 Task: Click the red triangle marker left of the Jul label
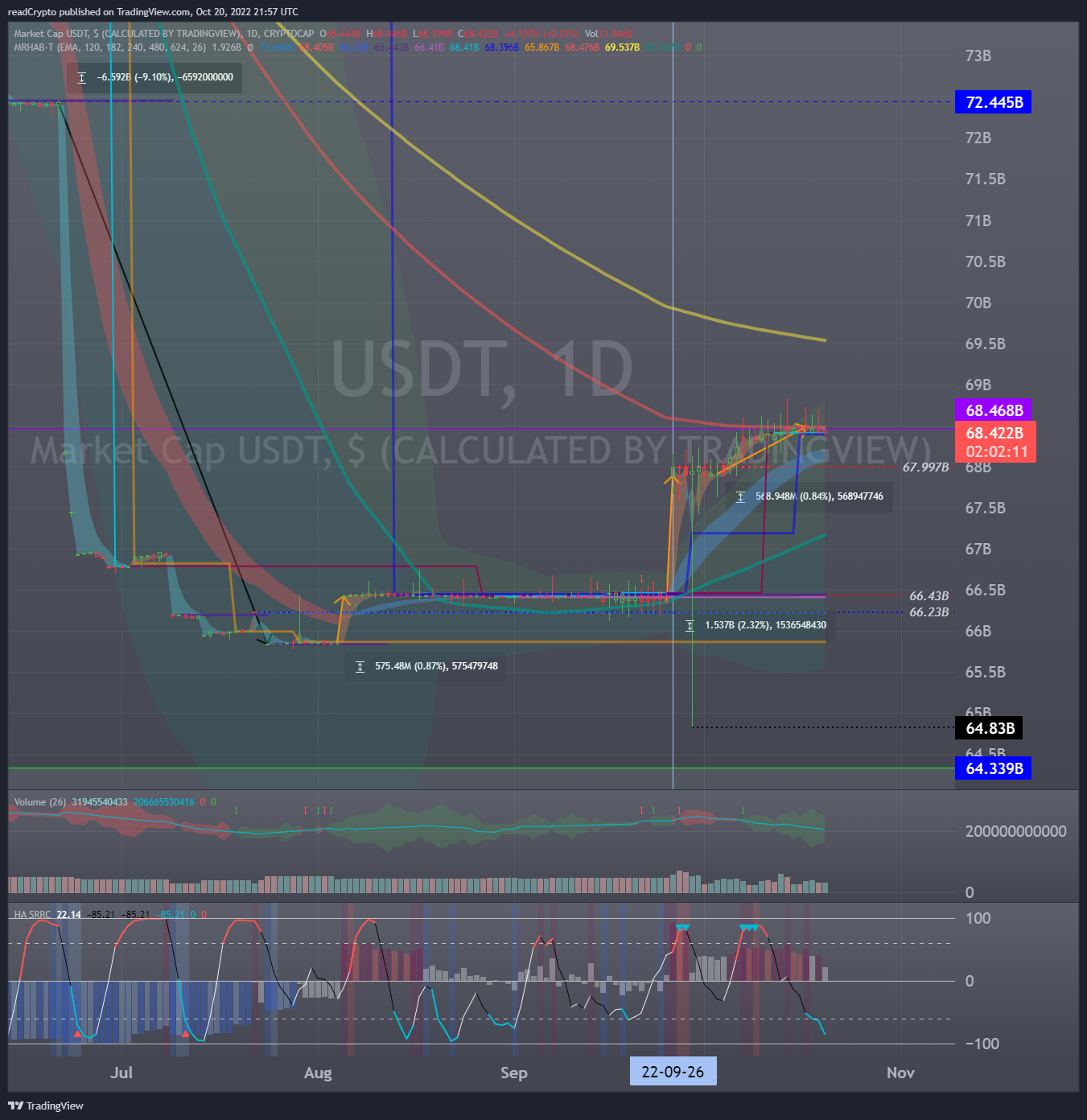point(77,1034)
